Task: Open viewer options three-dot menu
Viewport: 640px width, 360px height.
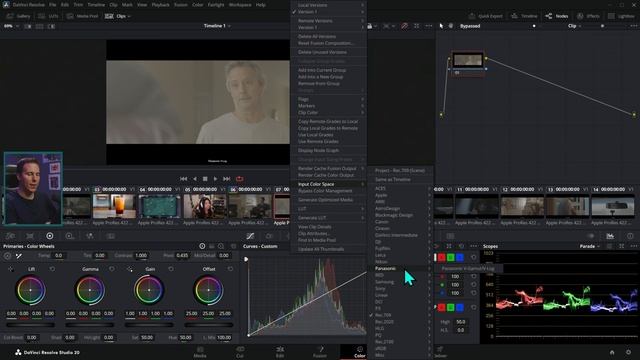Action: click(429, 26)
